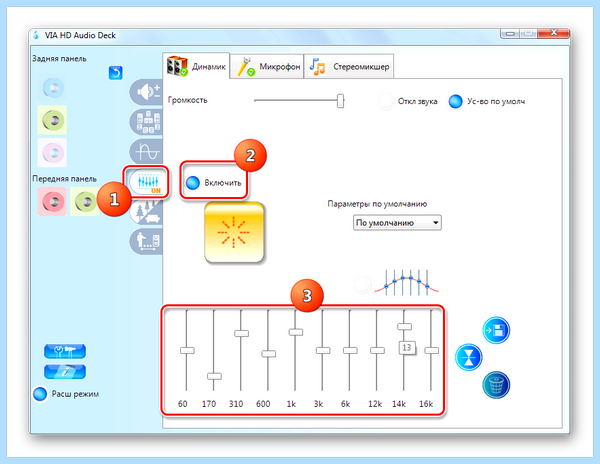Click the wrench settings button
This screenshot has height=464, width=600.
[65, 351]
